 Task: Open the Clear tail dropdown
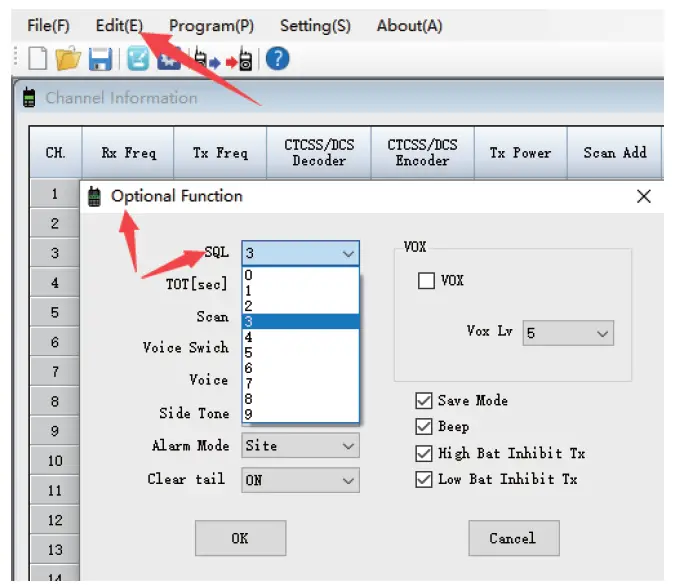(300, 480)
